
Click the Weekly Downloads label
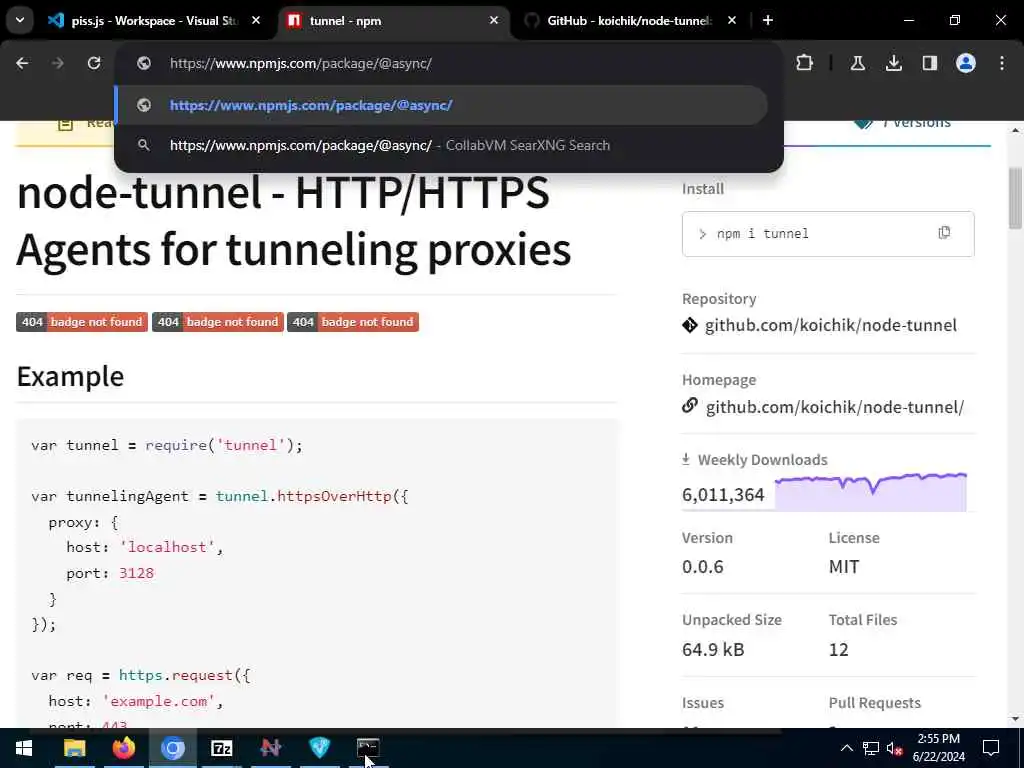(762, 460)
